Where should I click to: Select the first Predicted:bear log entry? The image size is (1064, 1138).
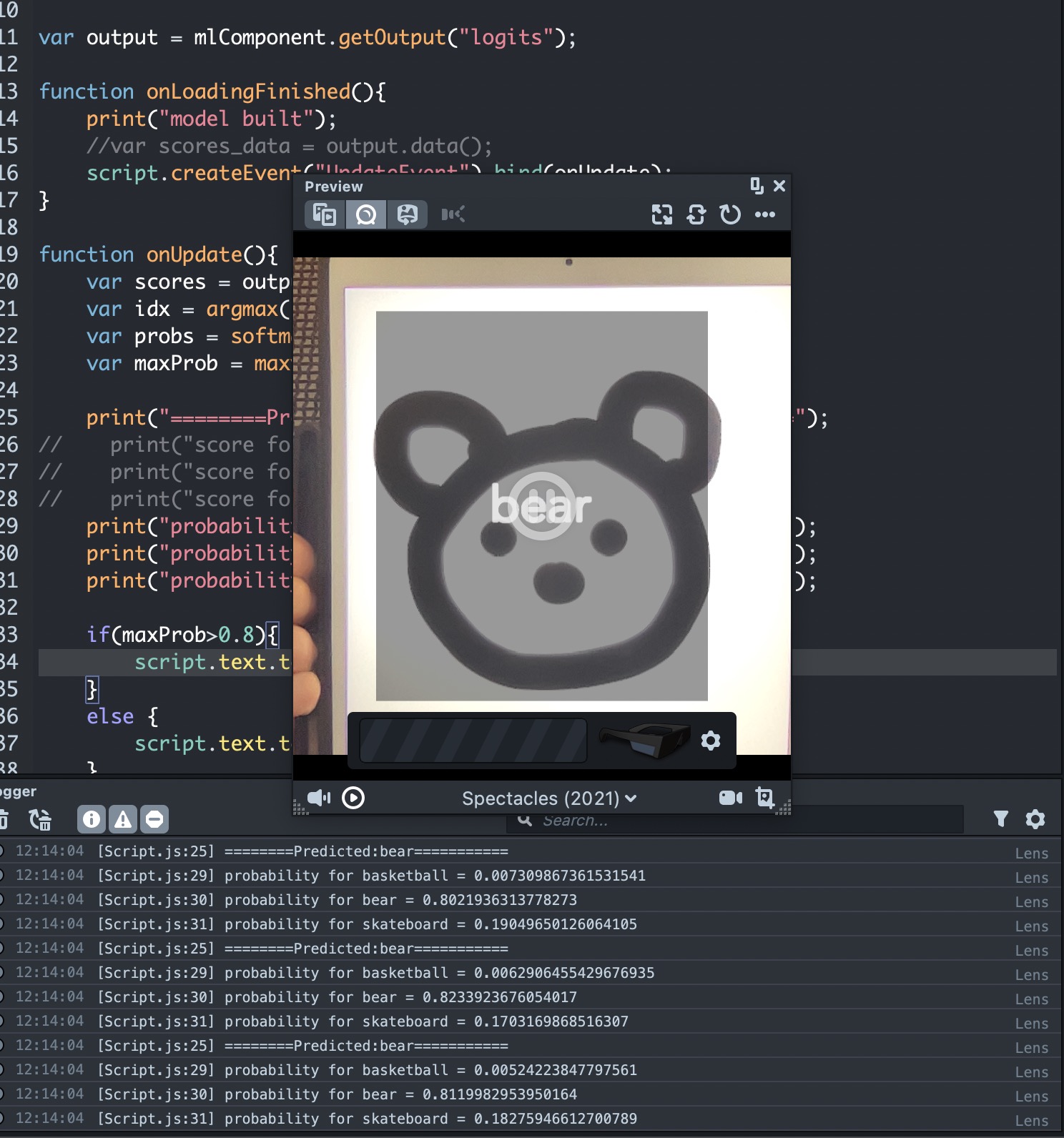pyautogui.click(x=532, y=851)
